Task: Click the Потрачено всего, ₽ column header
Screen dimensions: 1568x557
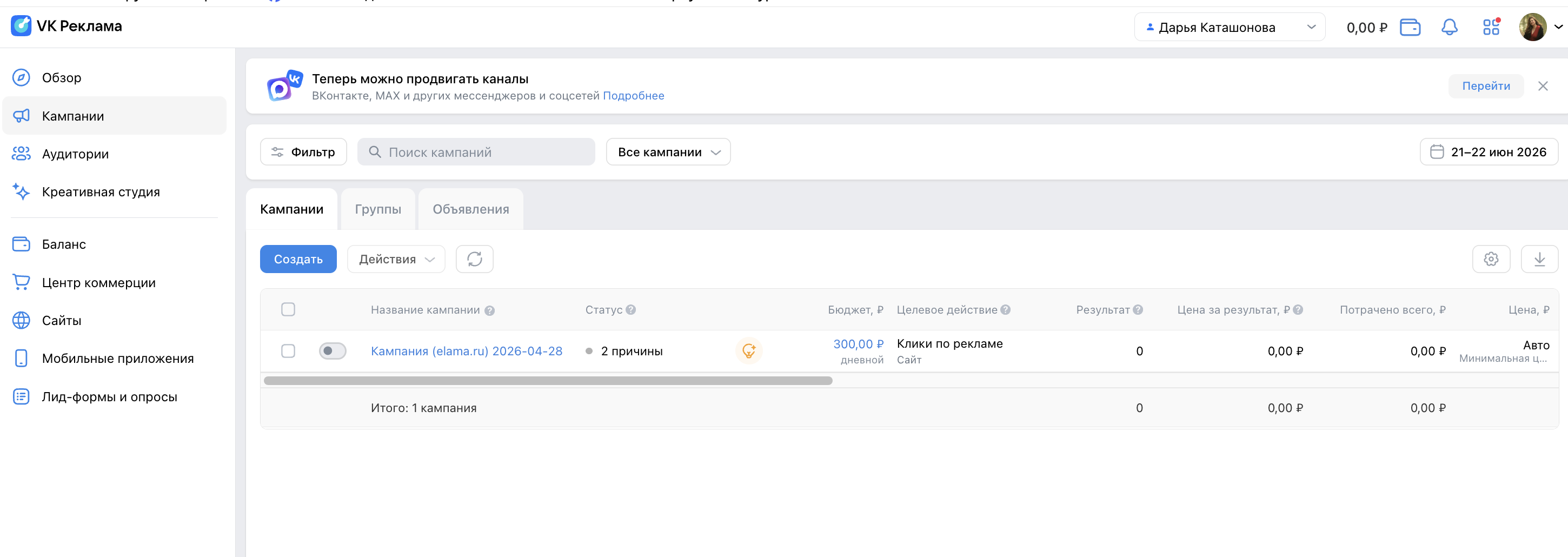Action: tap(1392, 310)
